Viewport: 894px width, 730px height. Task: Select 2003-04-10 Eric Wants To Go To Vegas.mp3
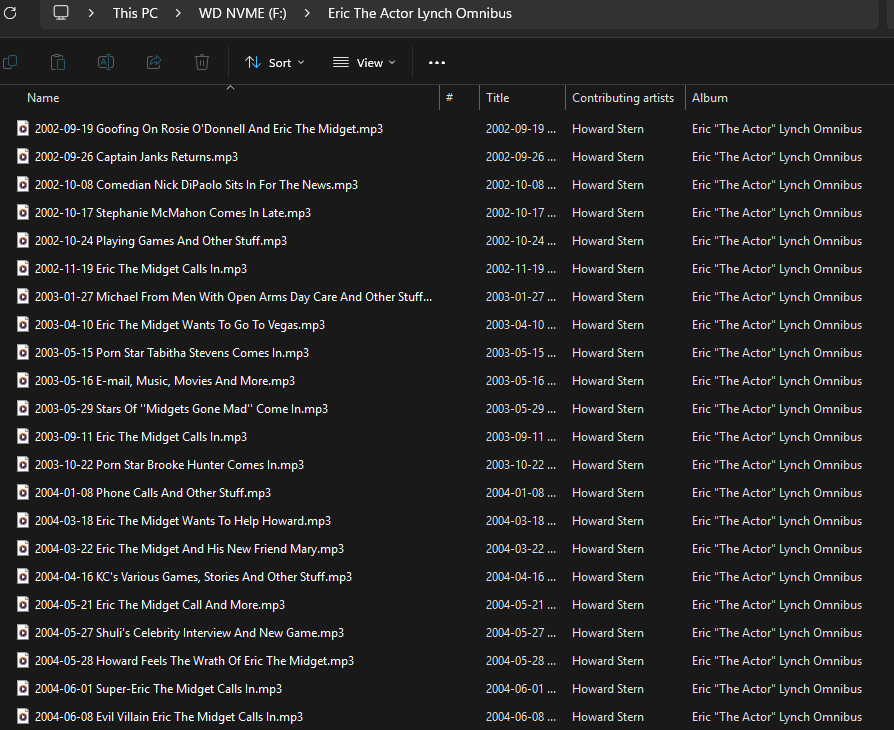pos(180,325)
